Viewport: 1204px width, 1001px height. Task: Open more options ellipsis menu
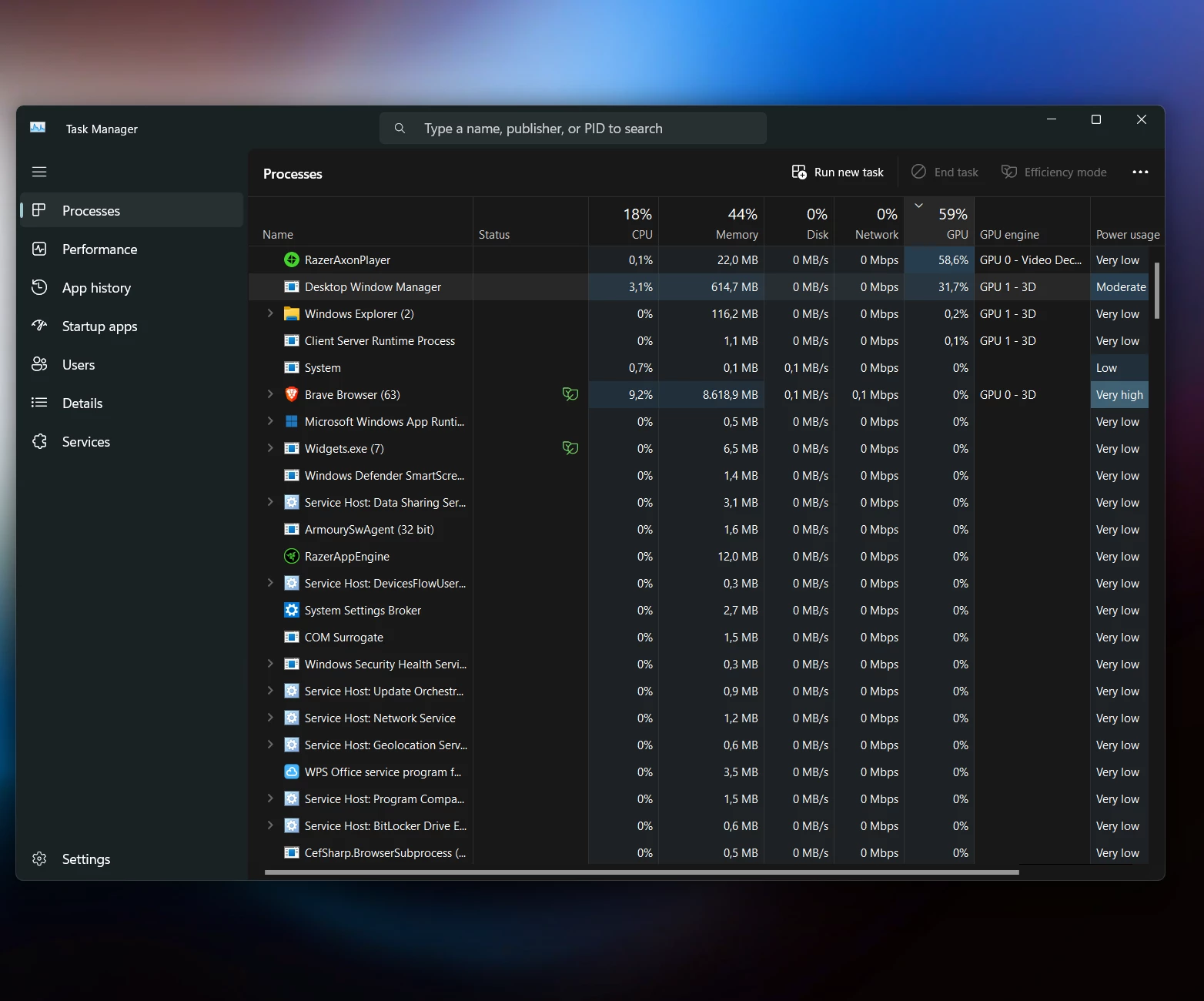(x=1140, y=172)
